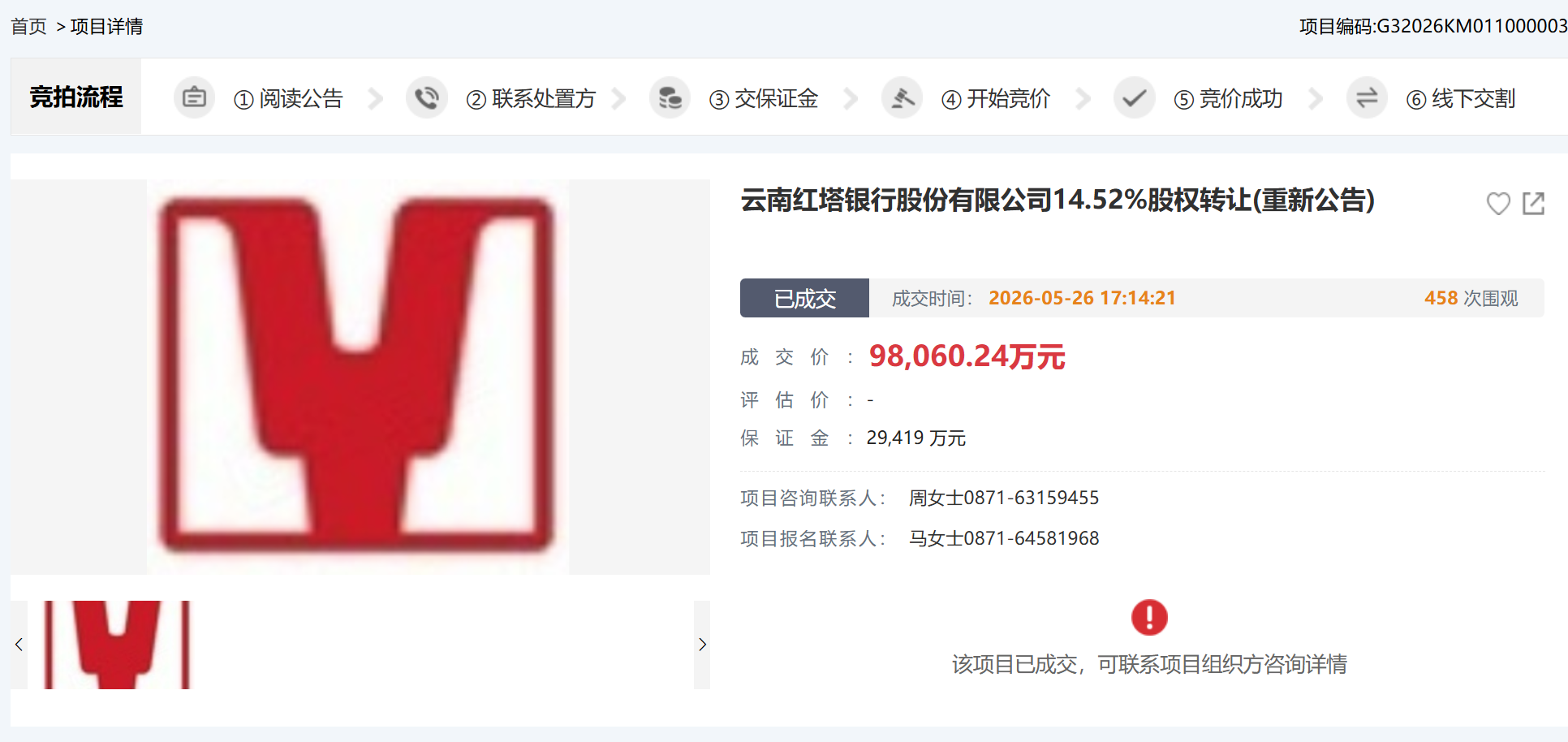This screenshot has width=1568, height=742.
Task: Click contact 周女士0871-63159455
Action: [1004, 498]
